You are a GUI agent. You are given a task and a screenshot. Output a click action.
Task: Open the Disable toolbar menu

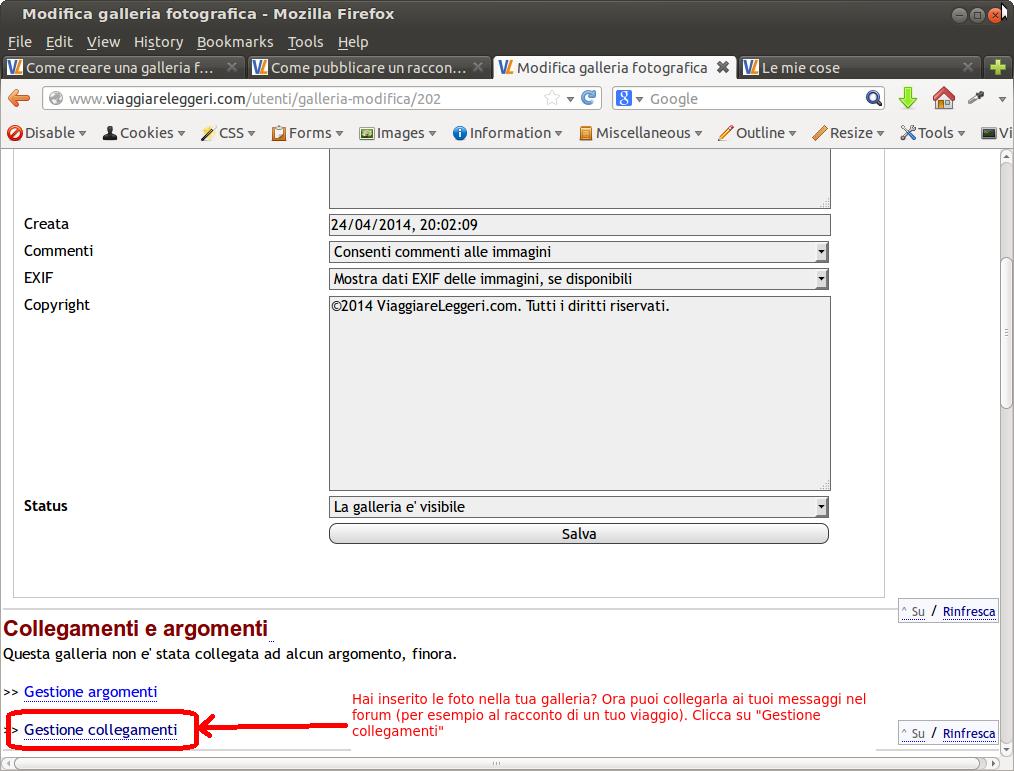click(47, 133)
